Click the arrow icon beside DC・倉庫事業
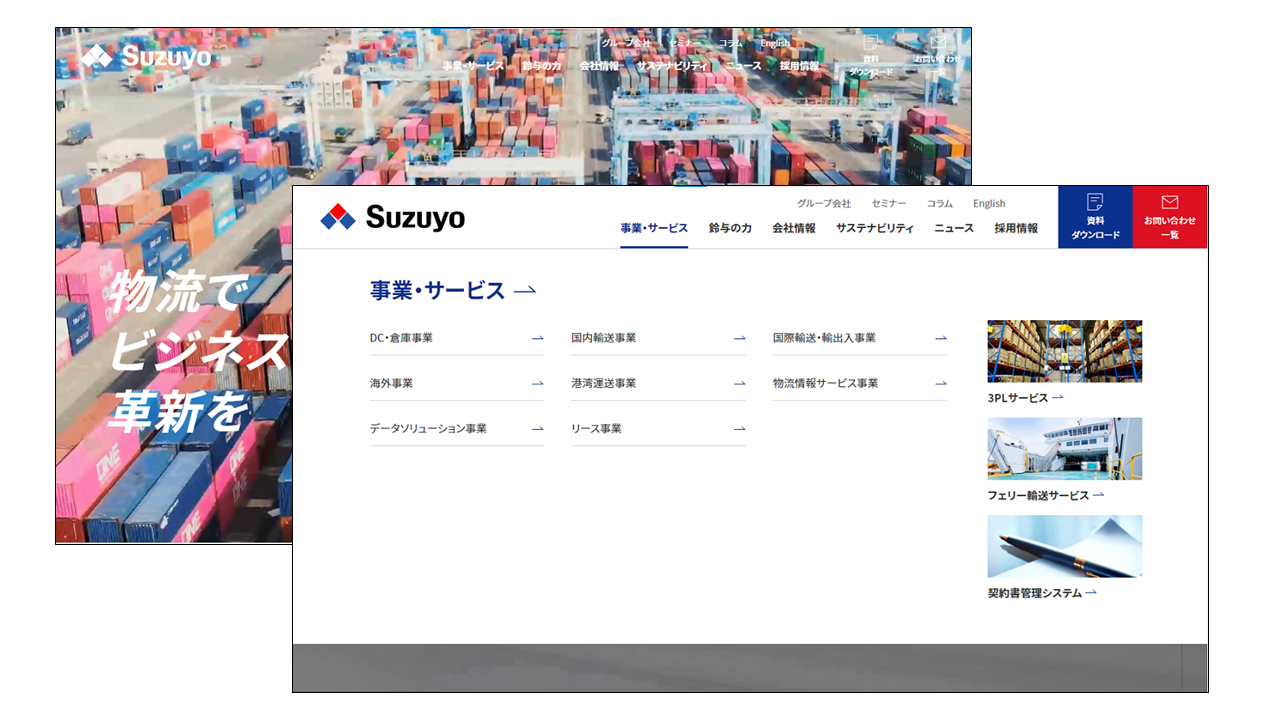Image resolution: width=1280 pixels, height=720 pixels. point(537,338)
